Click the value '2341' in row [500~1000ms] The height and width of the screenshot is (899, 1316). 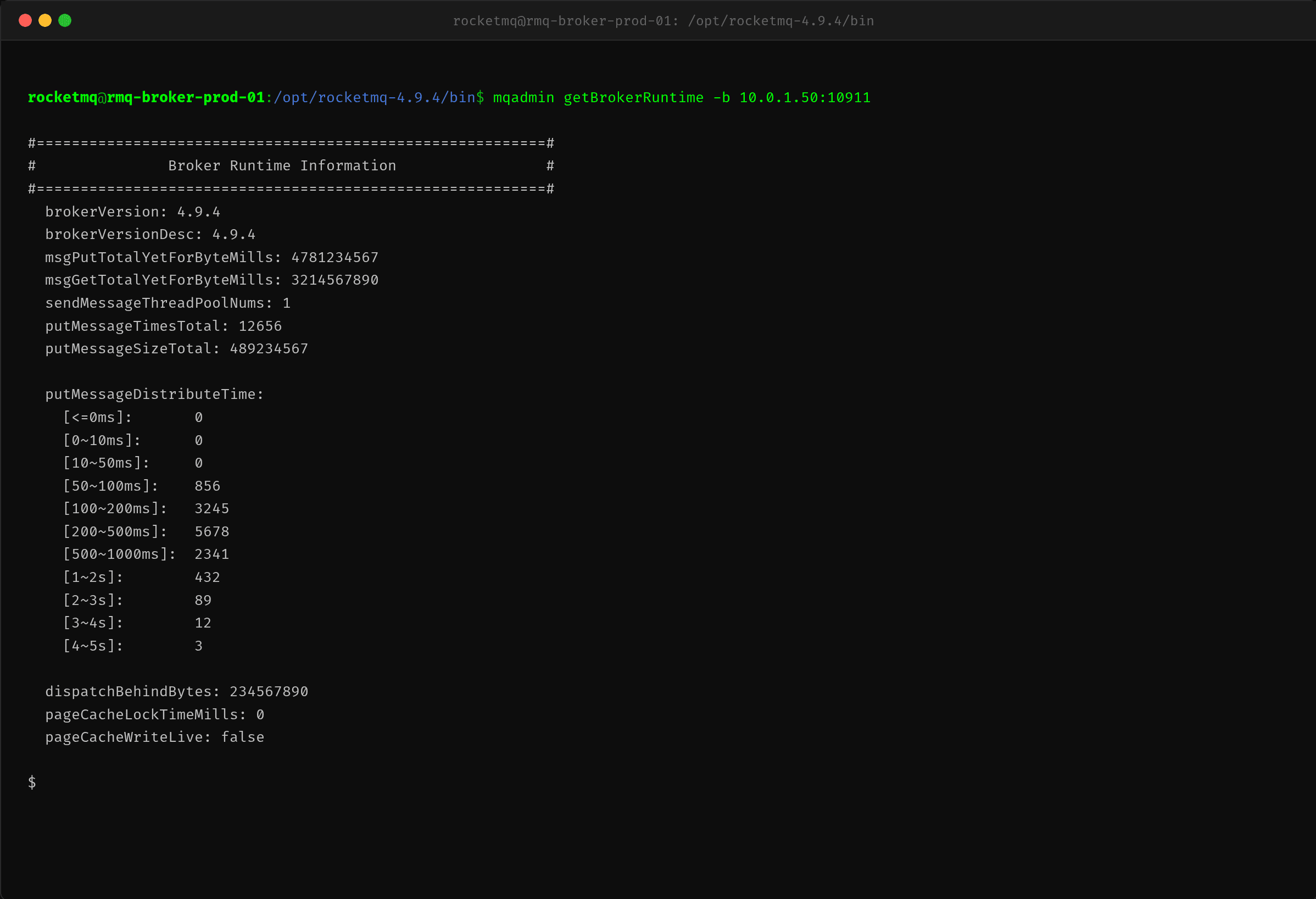coord(212,554)
